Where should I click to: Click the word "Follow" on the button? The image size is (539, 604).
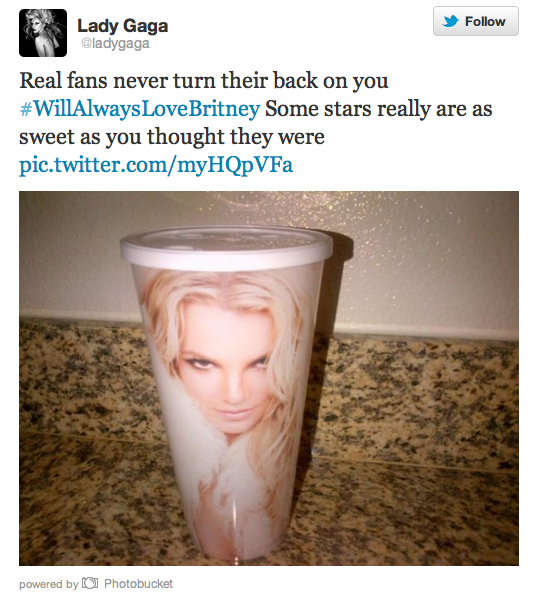(485, 22)
